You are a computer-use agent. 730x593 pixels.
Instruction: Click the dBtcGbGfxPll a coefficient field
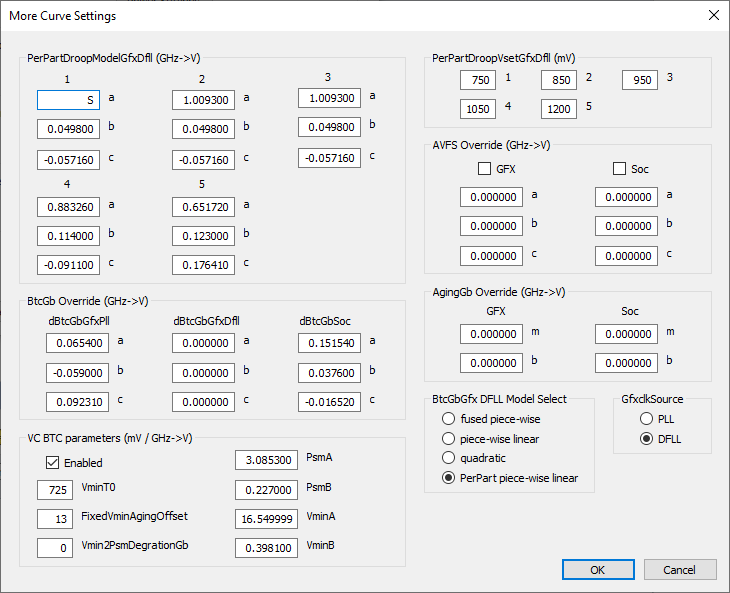[x=77, y=344]
